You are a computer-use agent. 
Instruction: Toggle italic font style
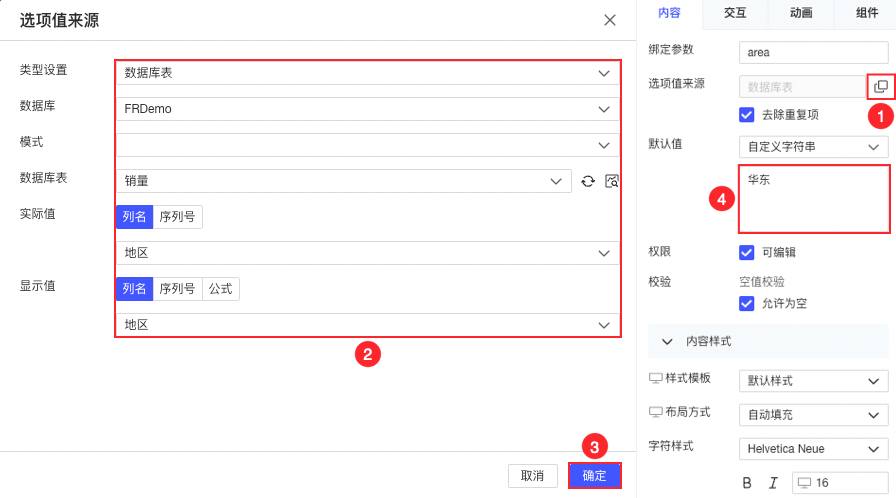773,483
